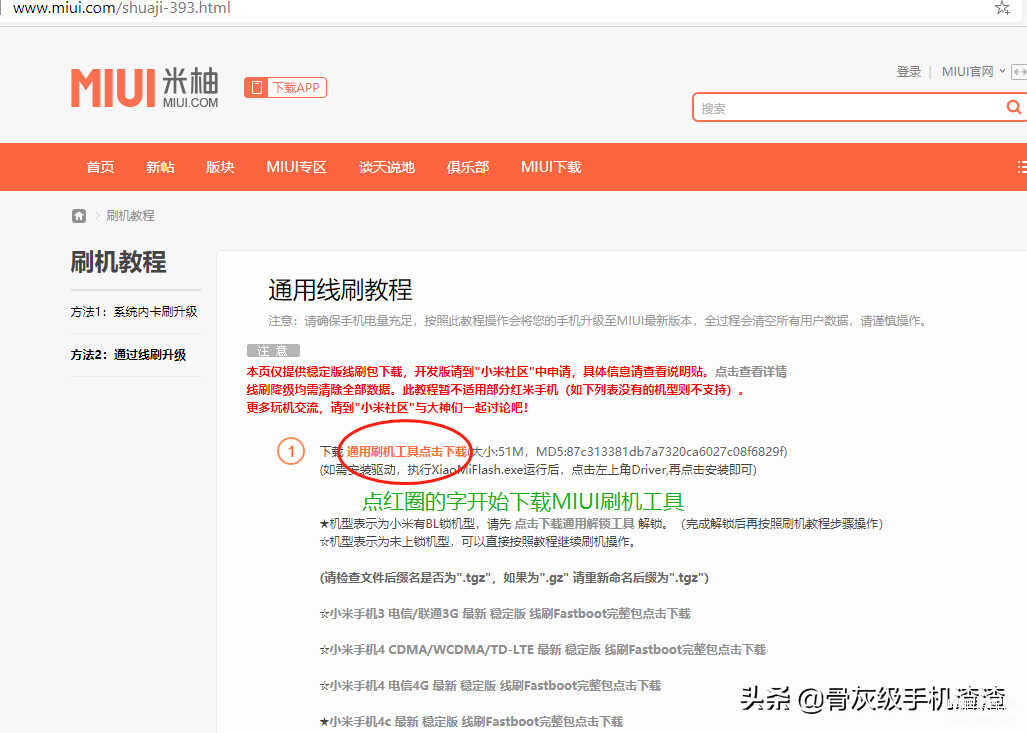This screenshot has width=1027, height=733.
Task: Click the 刷机教程 sidebar heading
Action: pos(119,262)
